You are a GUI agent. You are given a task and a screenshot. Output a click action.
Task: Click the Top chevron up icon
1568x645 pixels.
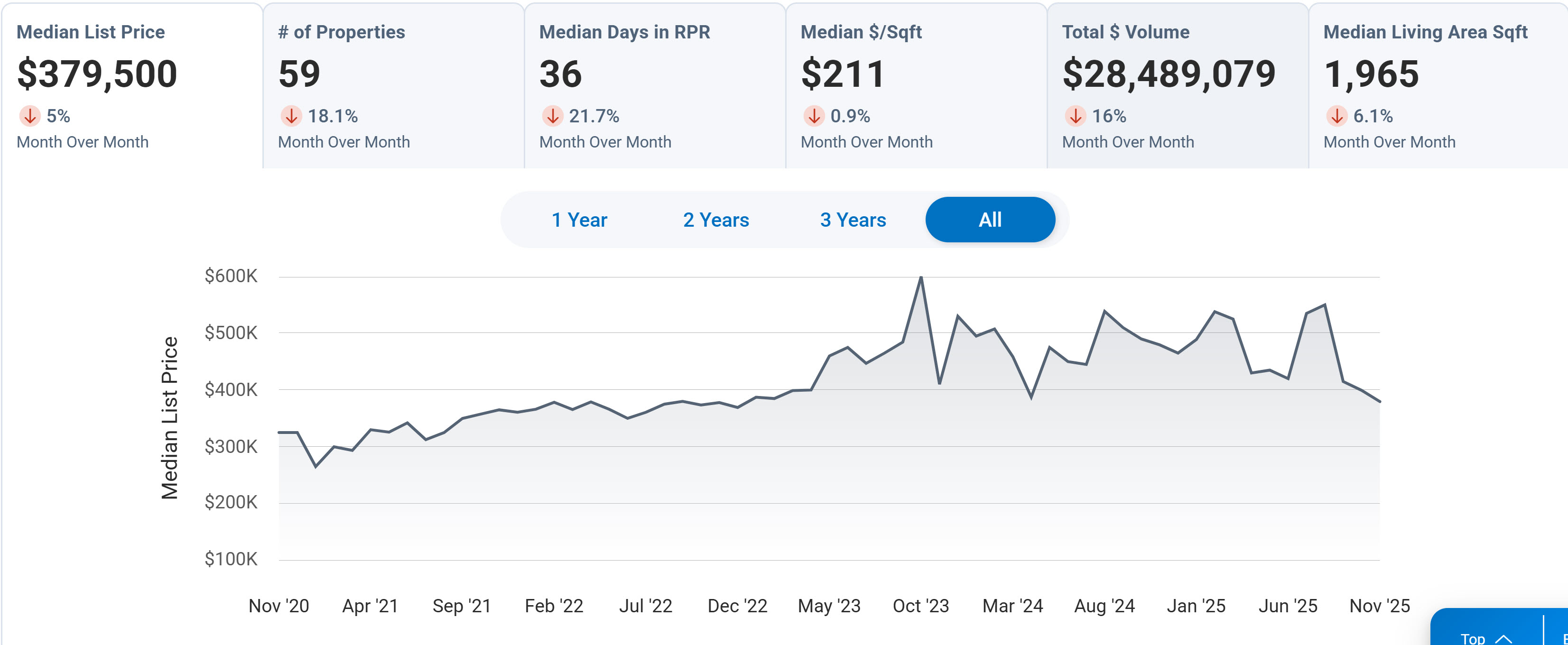tap(1503, 638)
